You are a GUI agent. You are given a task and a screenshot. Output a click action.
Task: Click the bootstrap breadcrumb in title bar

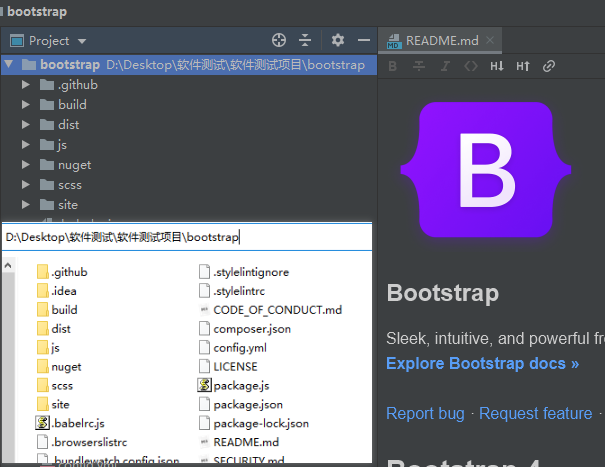point(37,11)
